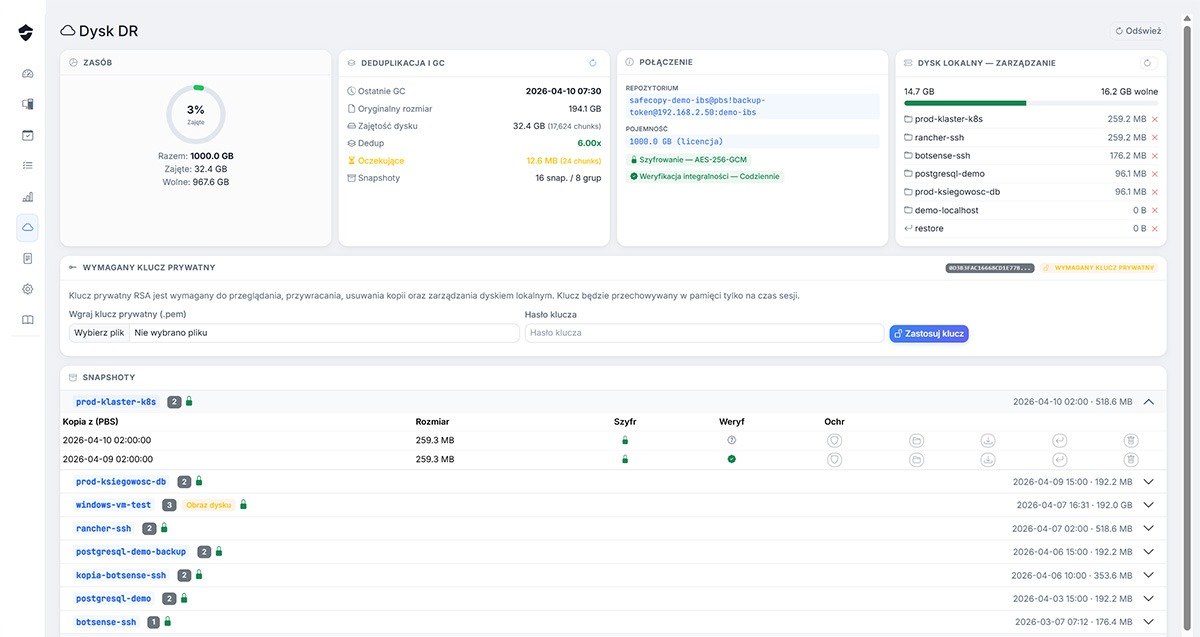Click the Odśwież button
The height and width of the screenshot is (637, 1200).
pyautogui.click(x=1137, y=31)
